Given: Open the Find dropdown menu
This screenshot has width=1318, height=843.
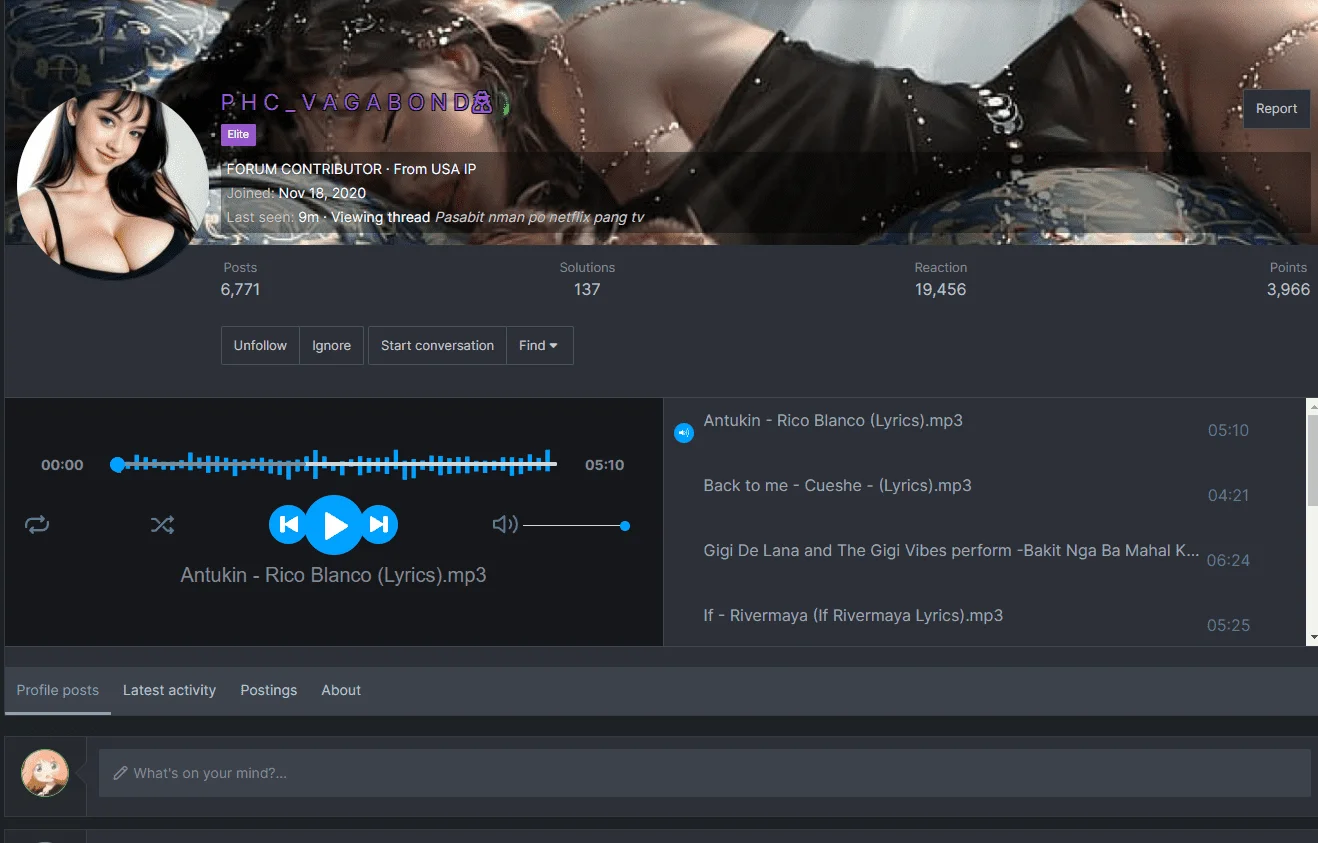Looking at the screenshot, I should pos(539,346).
